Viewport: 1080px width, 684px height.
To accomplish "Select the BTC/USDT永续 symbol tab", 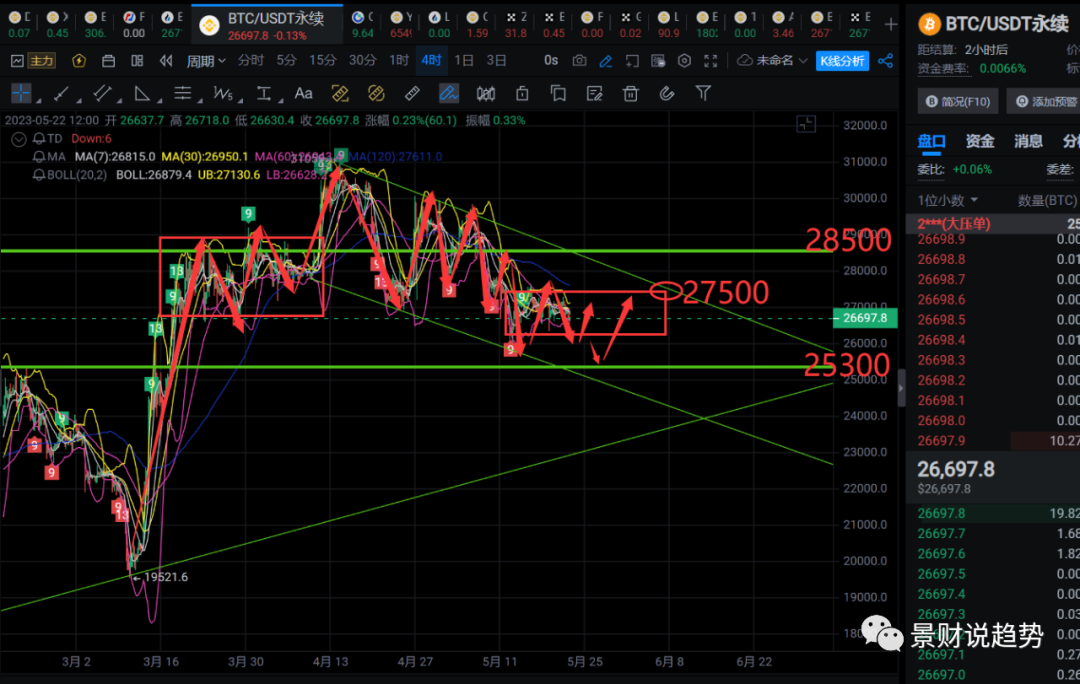I will [267, 25].
